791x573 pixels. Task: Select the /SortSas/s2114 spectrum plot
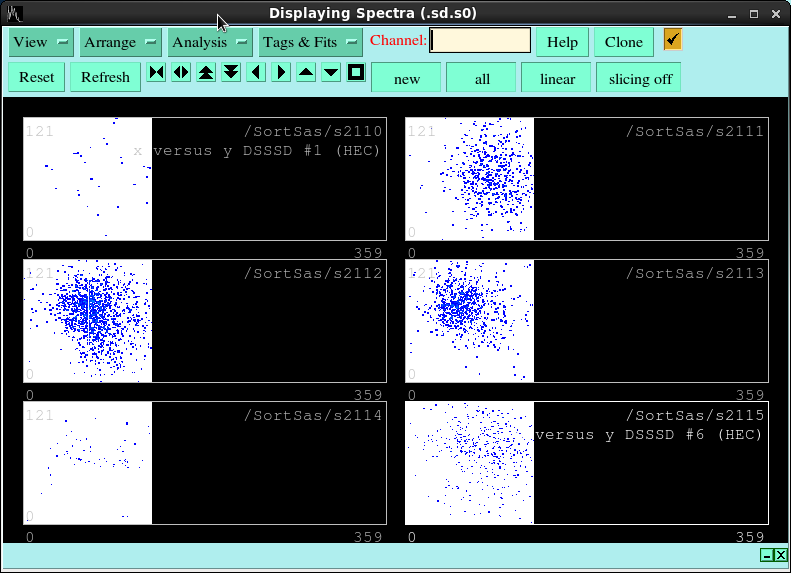tap(205, 463)
